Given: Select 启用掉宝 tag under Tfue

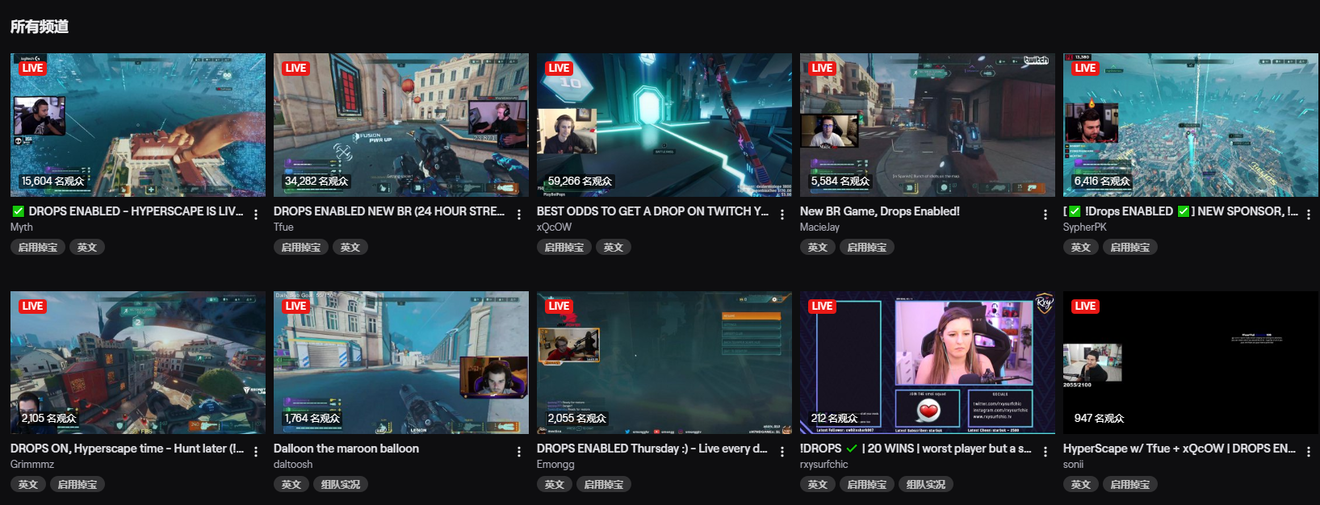Looking at the screenshot, I should [301, 247].
